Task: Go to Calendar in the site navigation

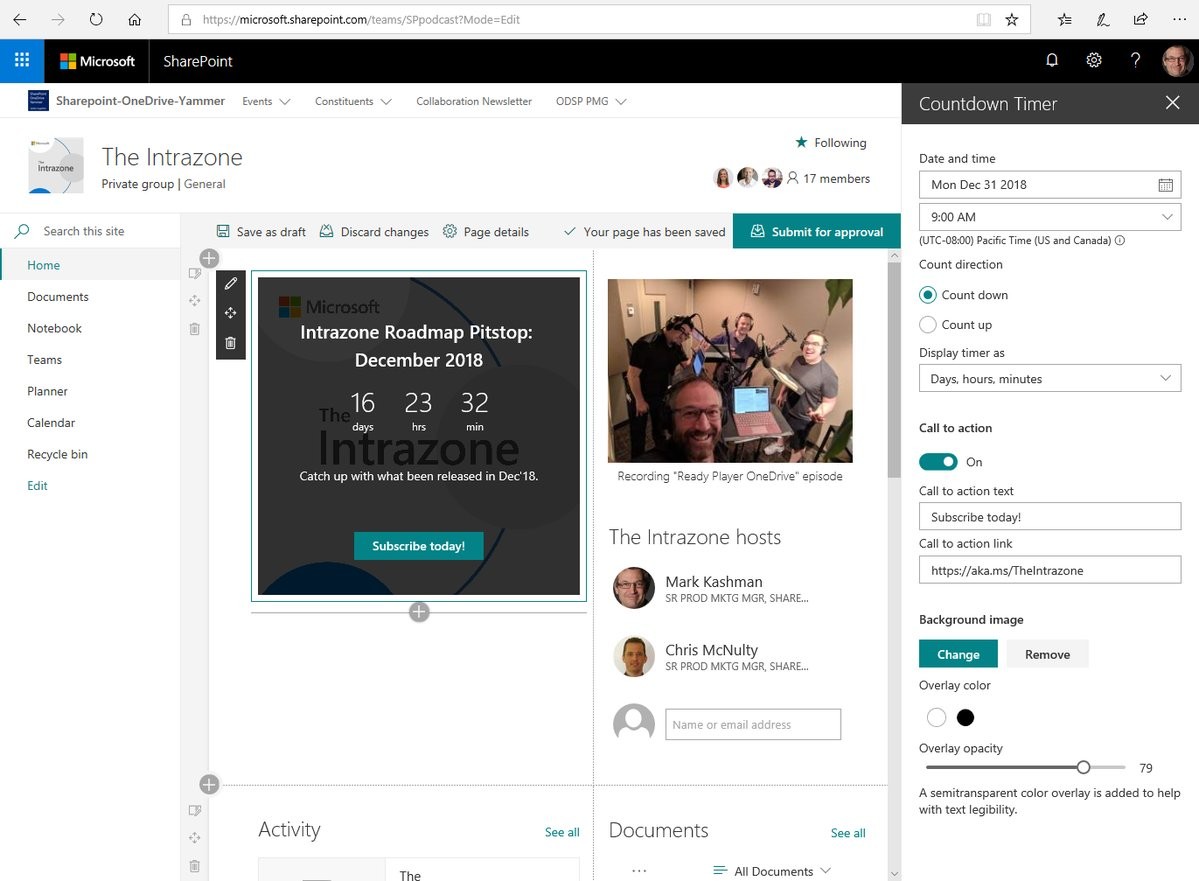Action: (51, 423)
